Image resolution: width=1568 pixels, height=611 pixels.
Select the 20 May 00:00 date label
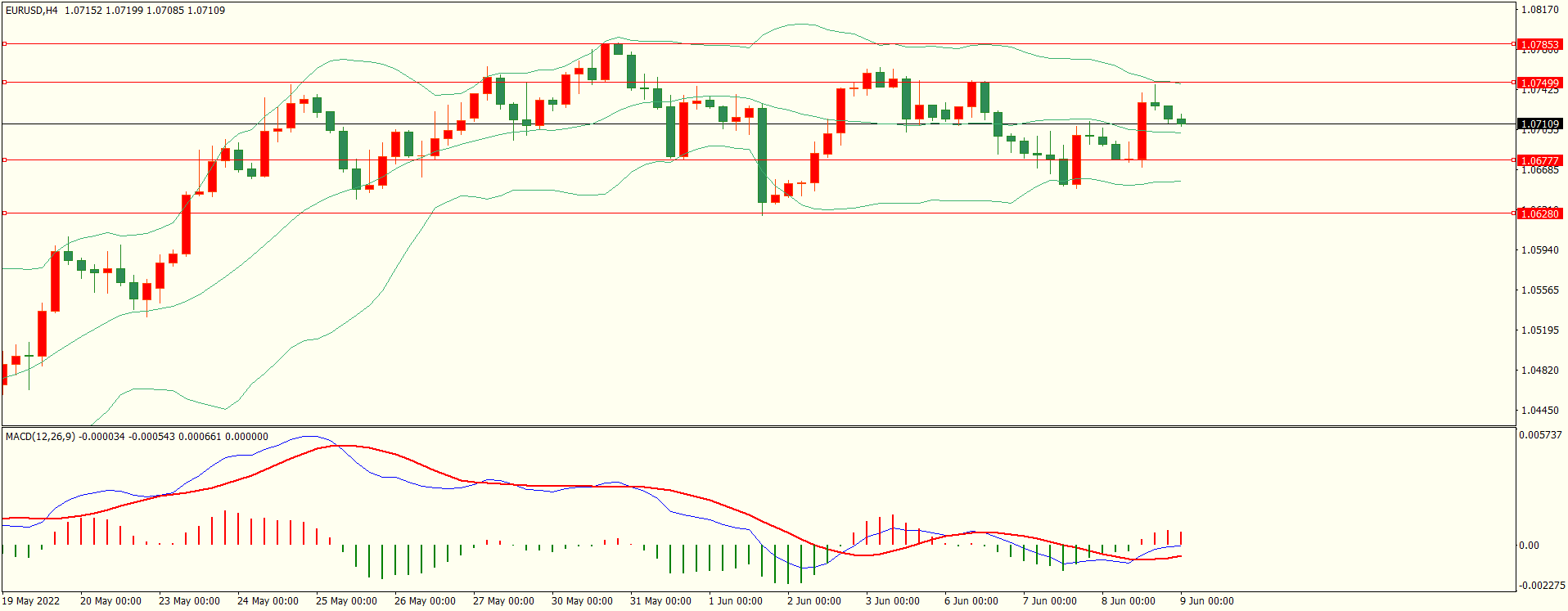click(110, 601)
